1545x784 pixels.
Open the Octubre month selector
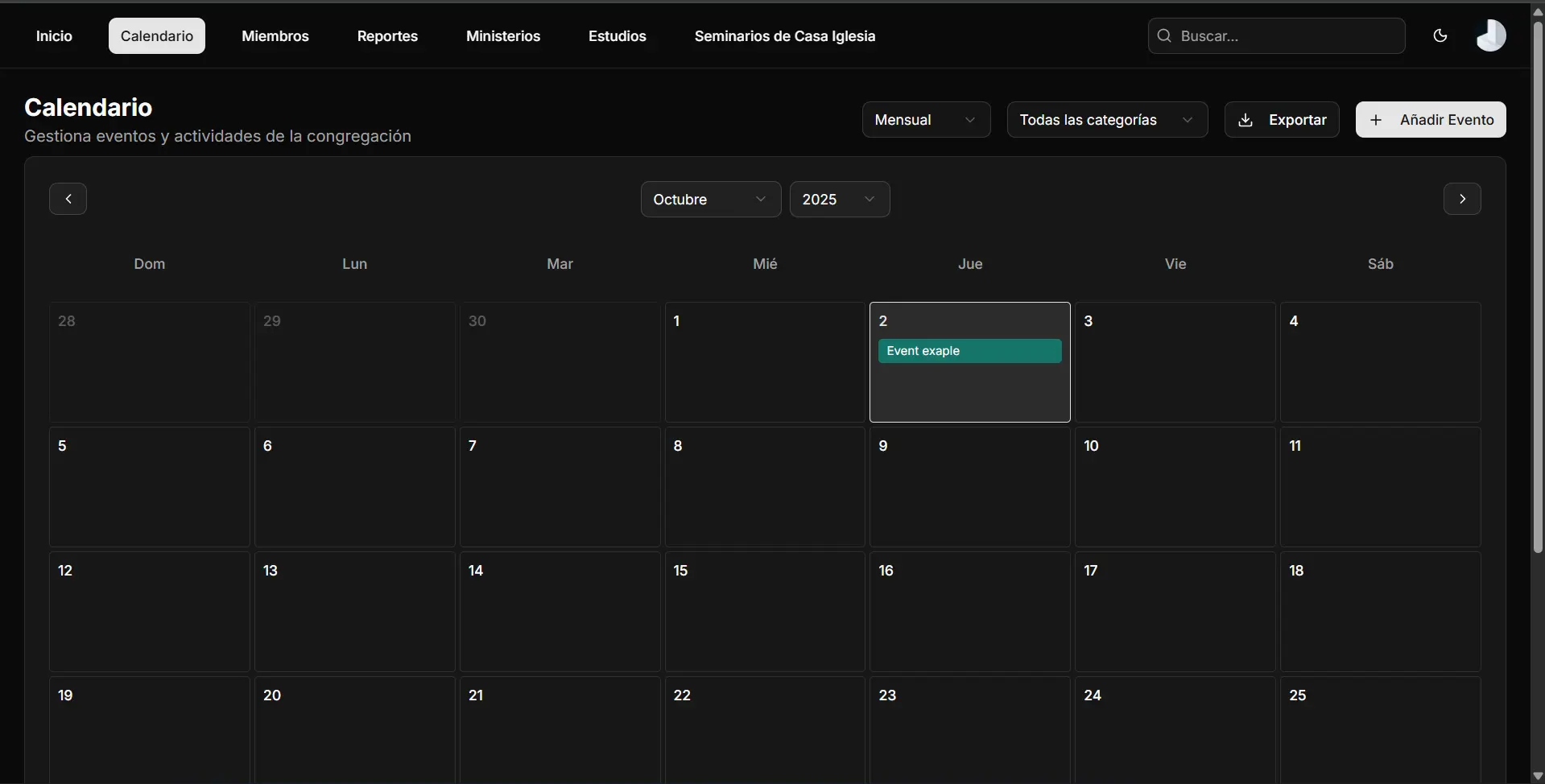tap(710, 200)
